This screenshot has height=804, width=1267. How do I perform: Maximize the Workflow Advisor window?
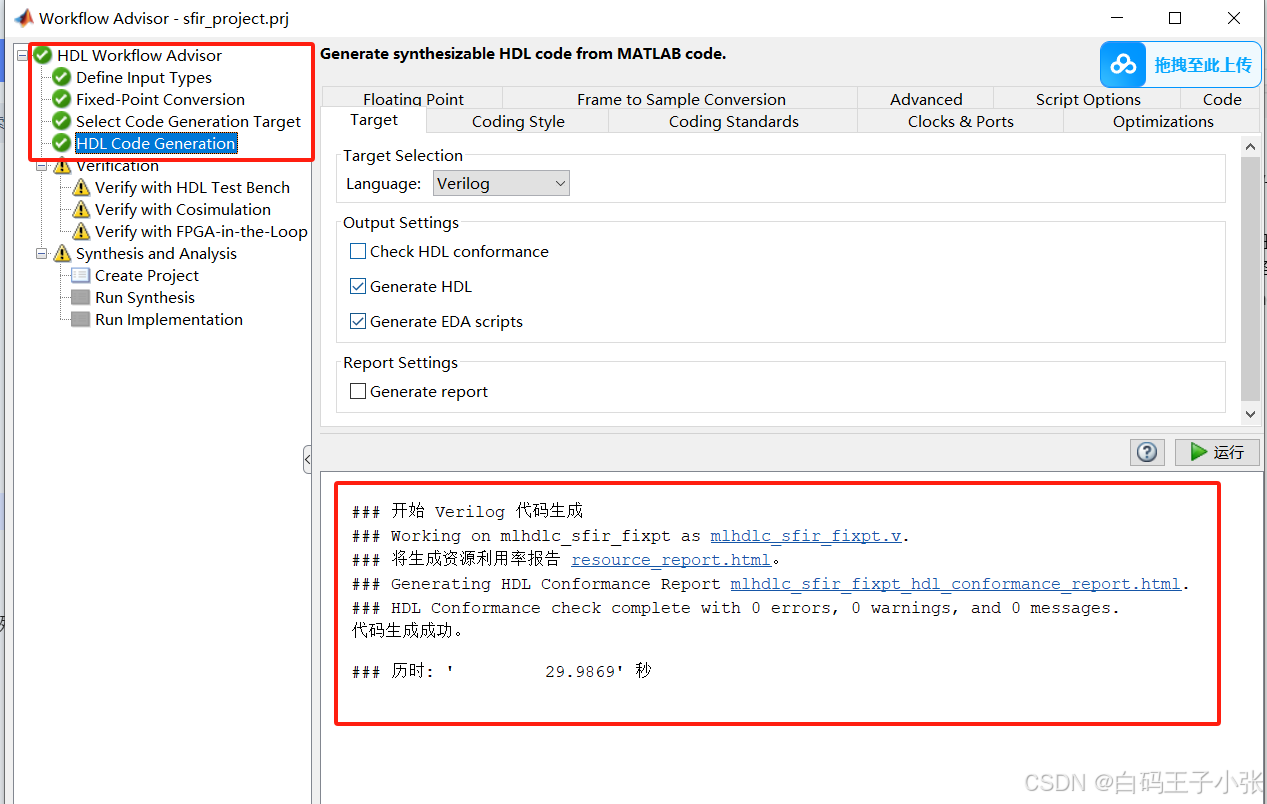coord(1175,18)
